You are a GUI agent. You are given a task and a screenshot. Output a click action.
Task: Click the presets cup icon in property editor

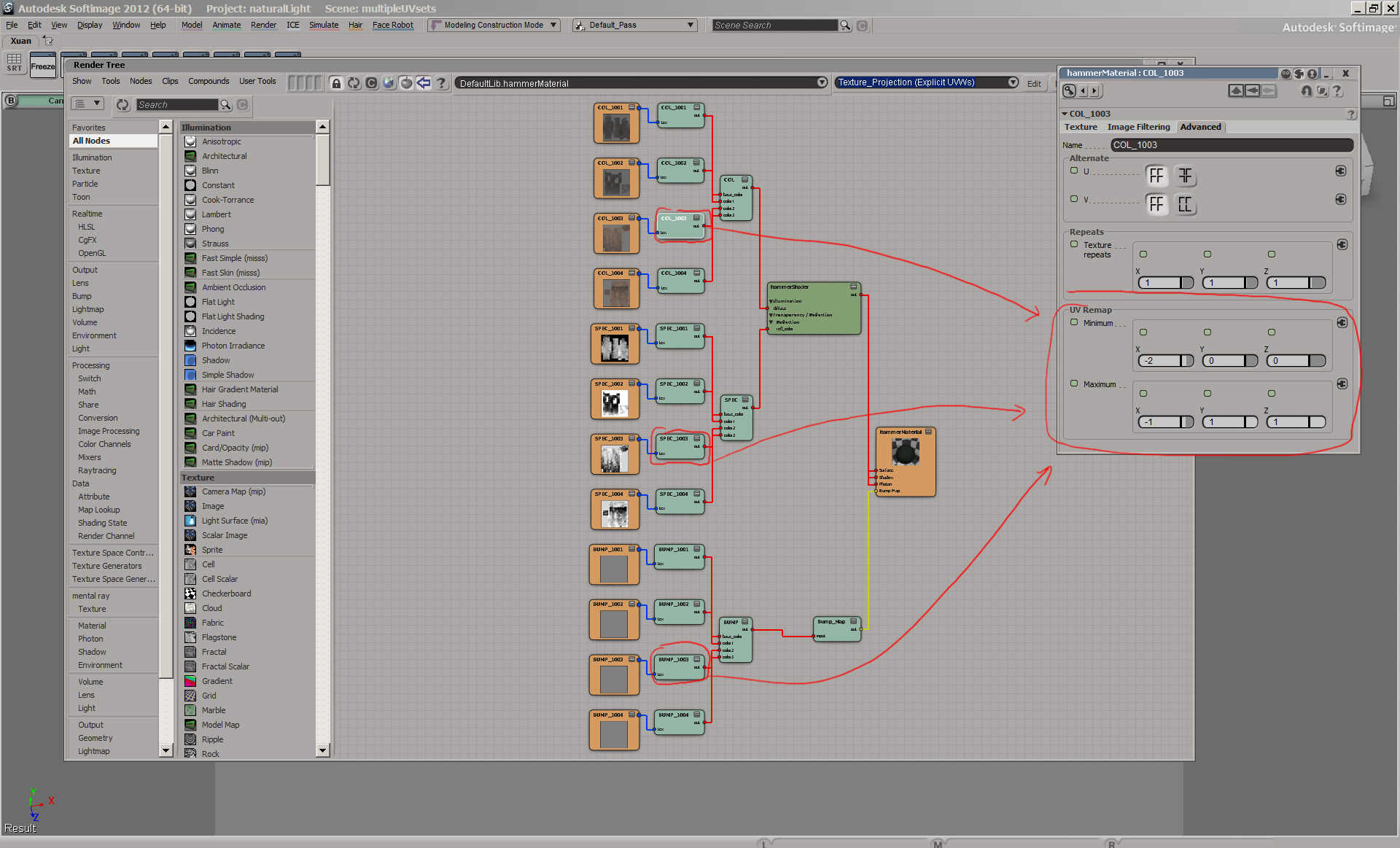(1322, 91)
